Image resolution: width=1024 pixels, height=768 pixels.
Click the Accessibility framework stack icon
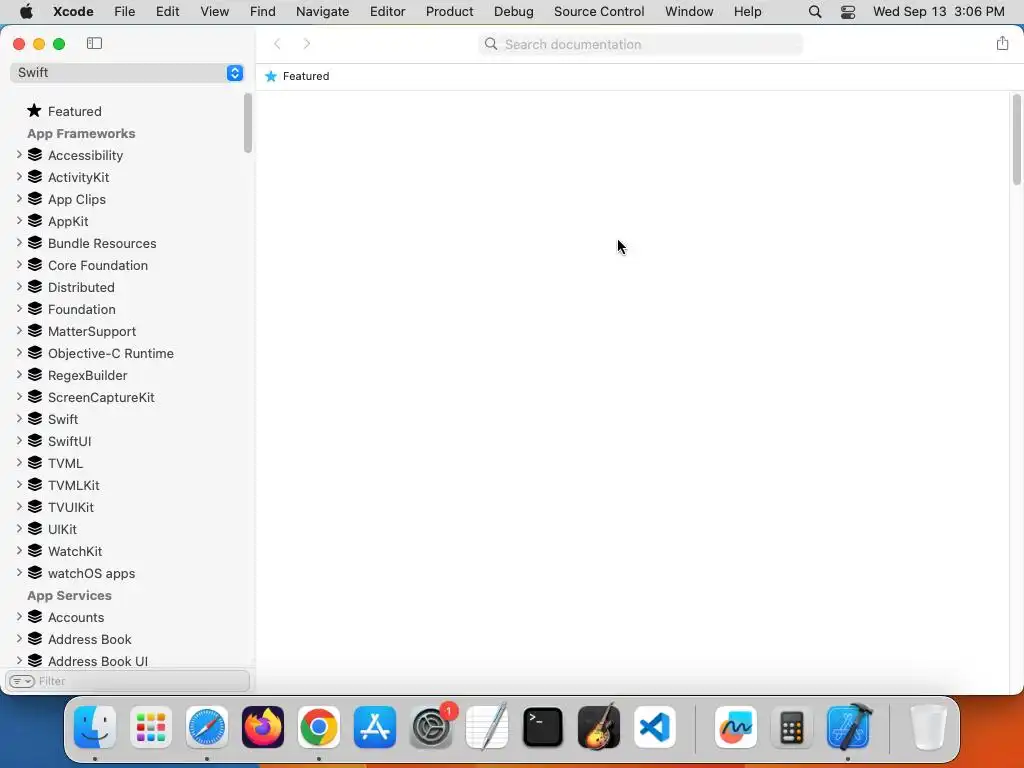tap(35, 155)
